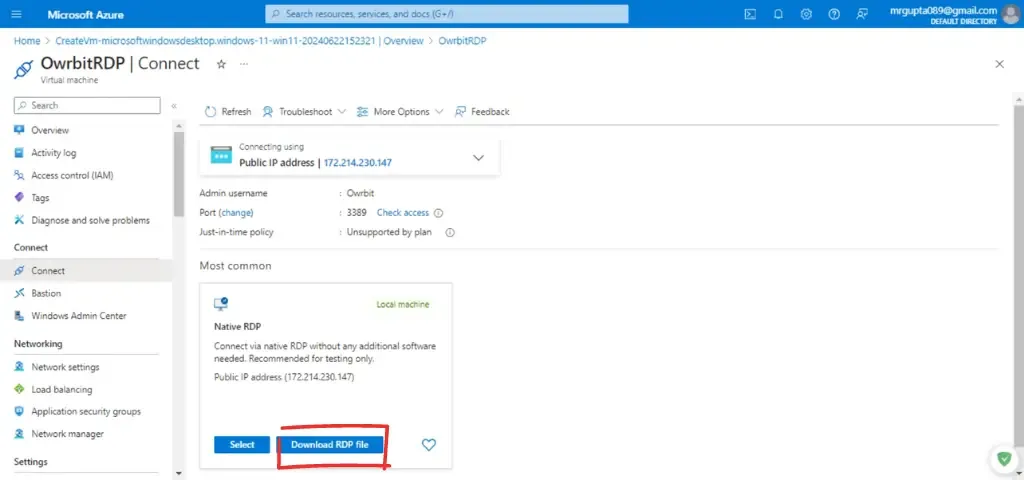The height and width of the screenshot is (480, 1024).
Task: Pin OwrbitRDP with the favorite star
Action: click(221, 64)
